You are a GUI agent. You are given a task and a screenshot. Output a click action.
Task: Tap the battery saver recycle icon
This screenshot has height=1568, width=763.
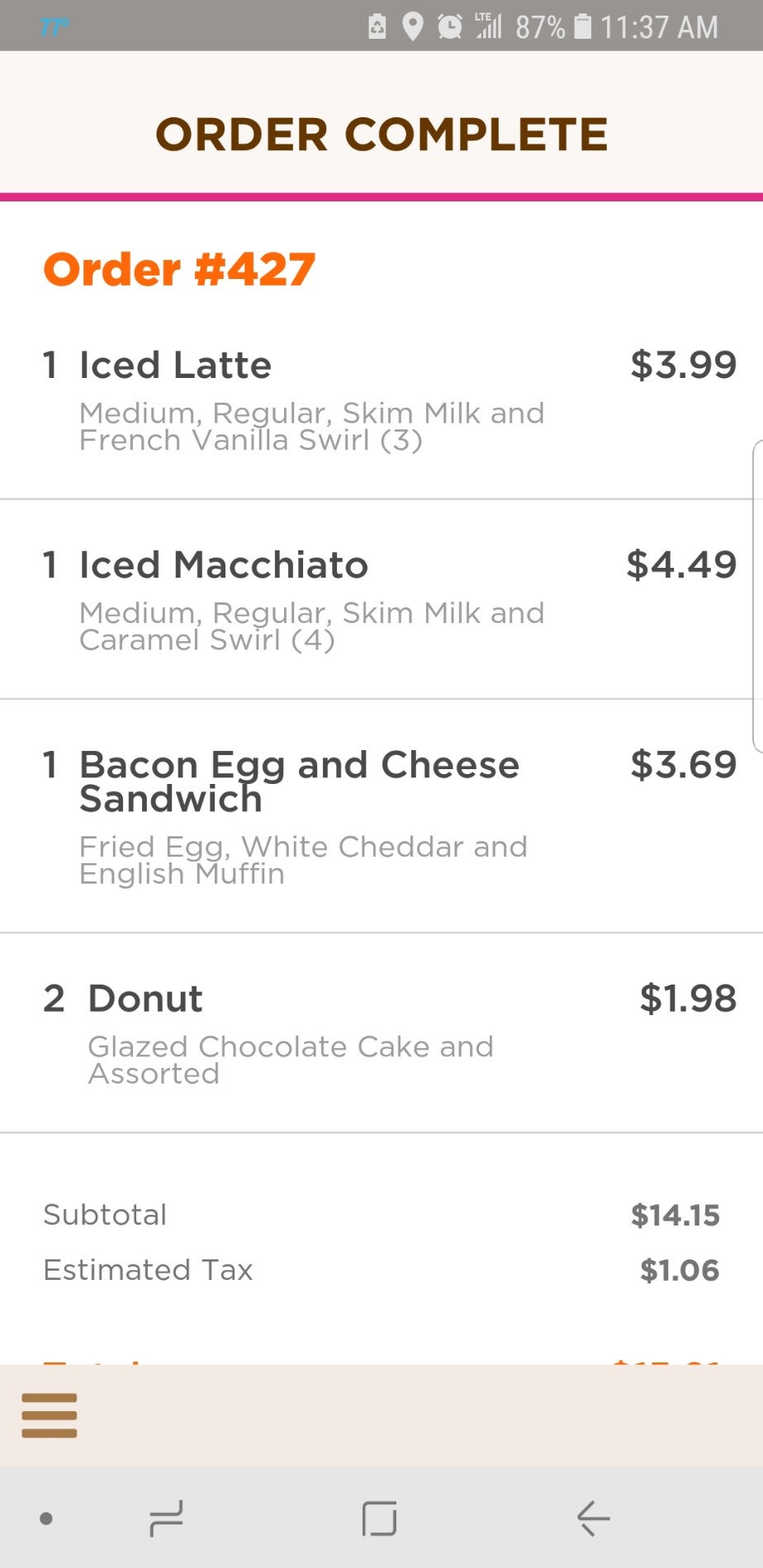point(377,26)
